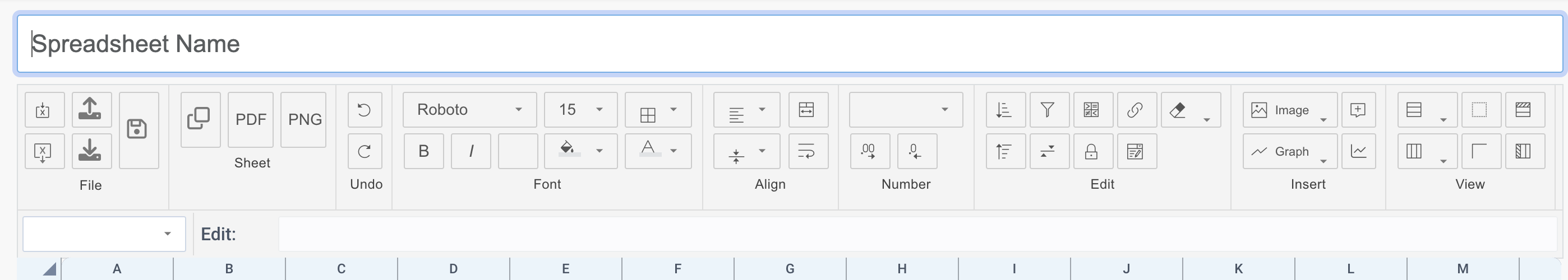Open the fill color picker
The height and width of the screenshot is (280, 1568).
(580, 150)
